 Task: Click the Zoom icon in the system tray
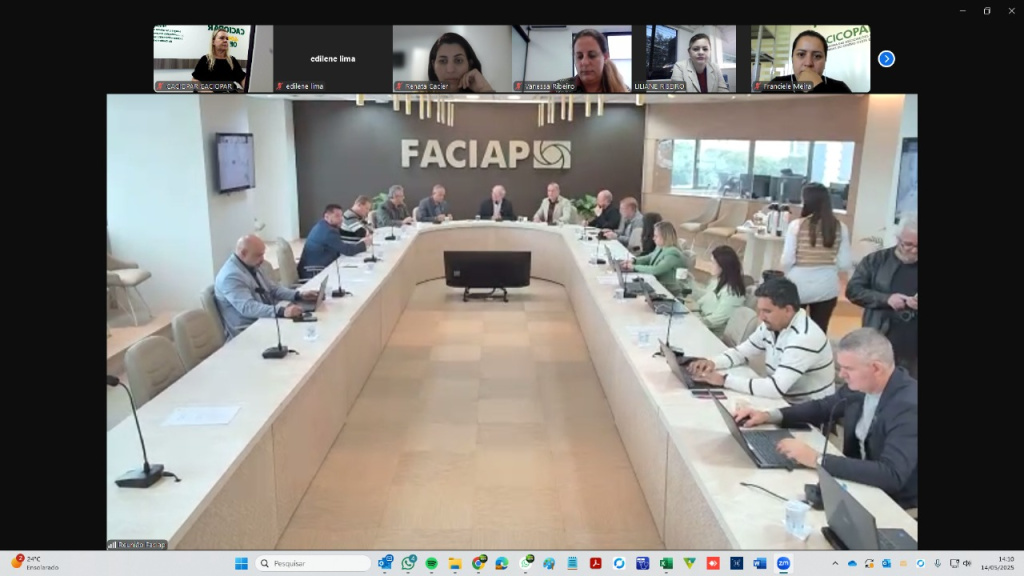pyautogui.click(x=920, y=562)
